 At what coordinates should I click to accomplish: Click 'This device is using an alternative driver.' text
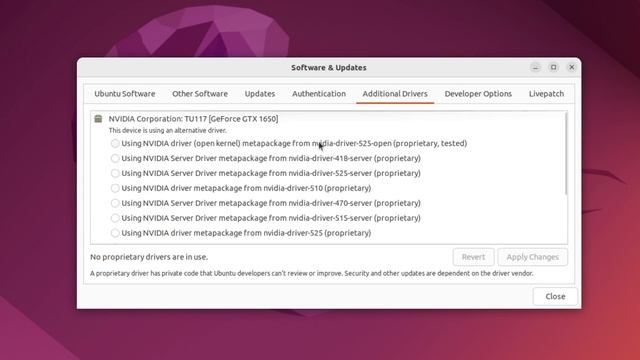[x=168, y=131]
